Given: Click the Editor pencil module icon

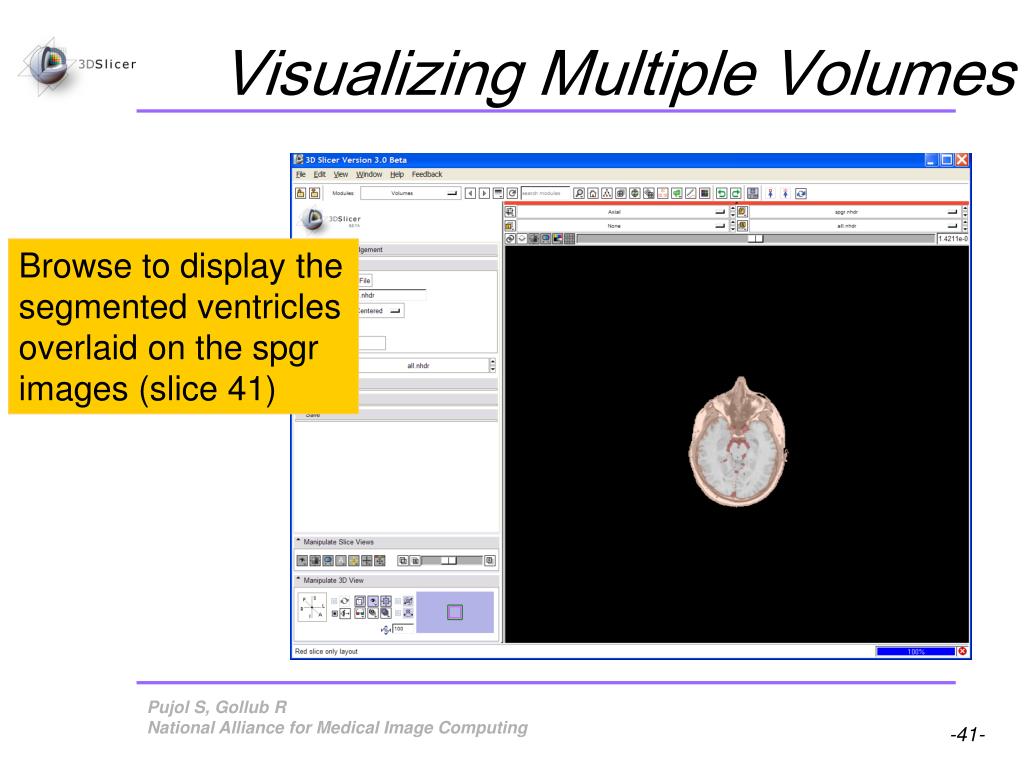Looking at the screenshot, I should (x=691, y=193).
